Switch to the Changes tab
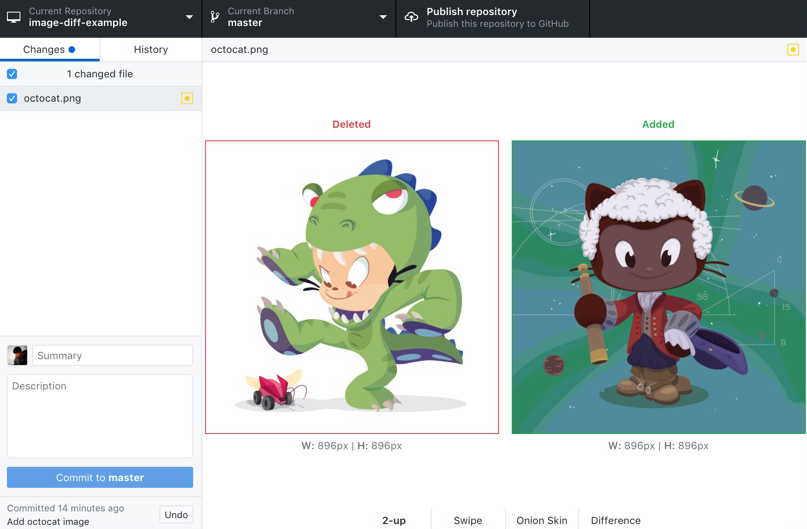Screen dimensions: 807x529 coord(49,49)
